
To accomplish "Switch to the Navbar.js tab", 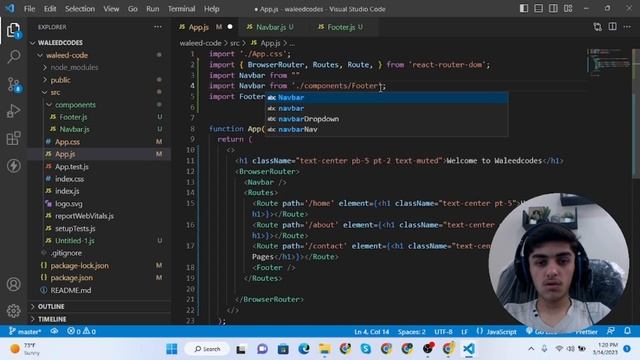I will click(x=270, y=27).
